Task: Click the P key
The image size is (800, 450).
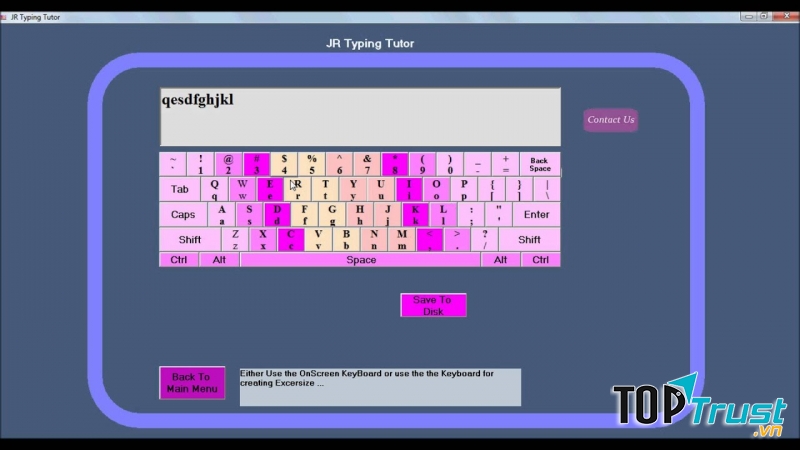Action: [464, 189]
